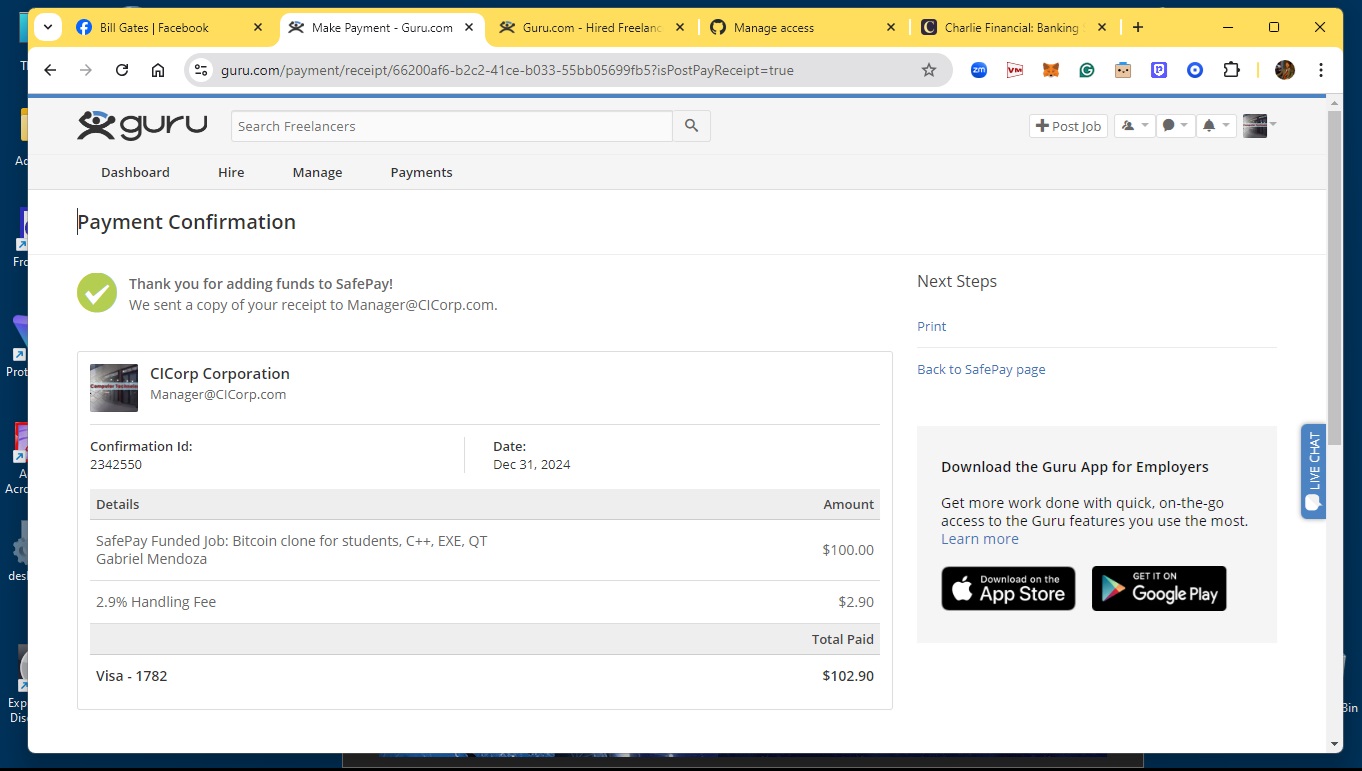
Task: Expand the messages chat dropdown
Action: pyautogui.click(x=1175, y=126)
